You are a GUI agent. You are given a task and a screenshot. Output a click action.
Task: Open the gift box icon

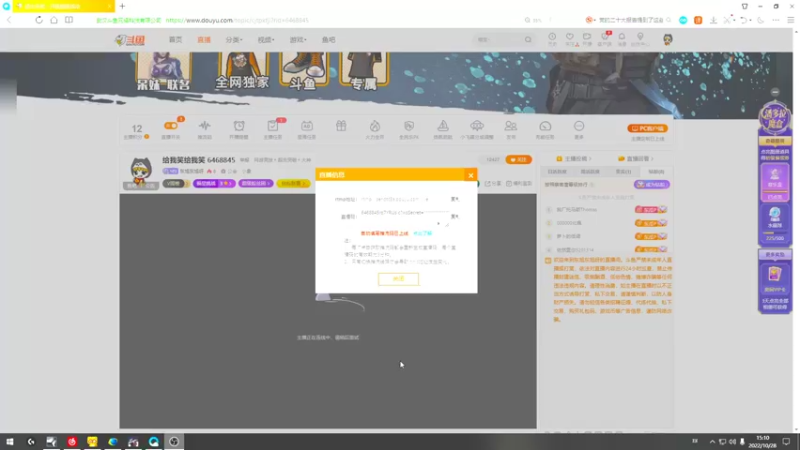click(341, 126)
